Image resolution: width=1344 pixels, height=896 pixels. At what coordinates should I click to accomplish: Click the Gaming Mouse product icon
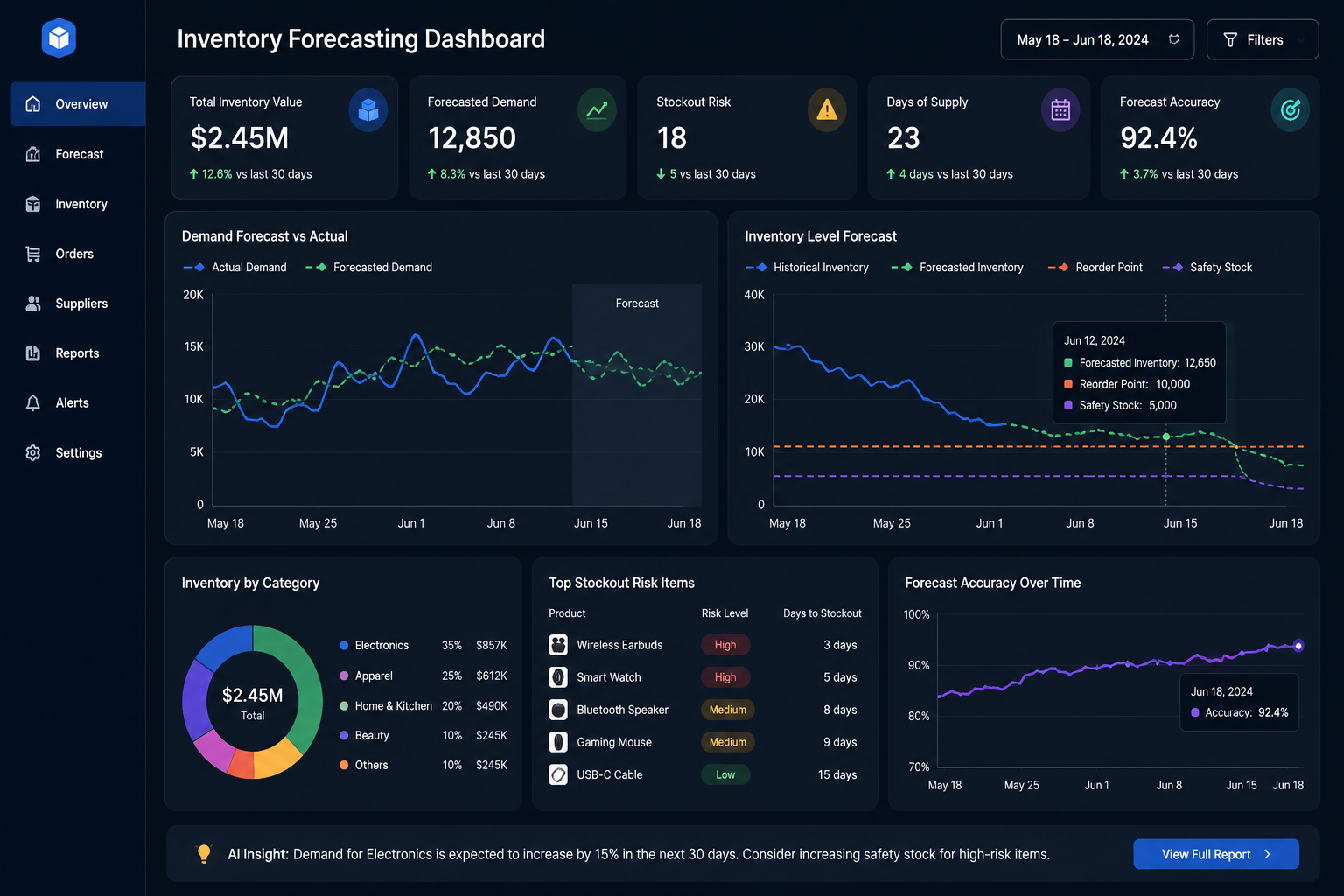click(x=558, y=742)
